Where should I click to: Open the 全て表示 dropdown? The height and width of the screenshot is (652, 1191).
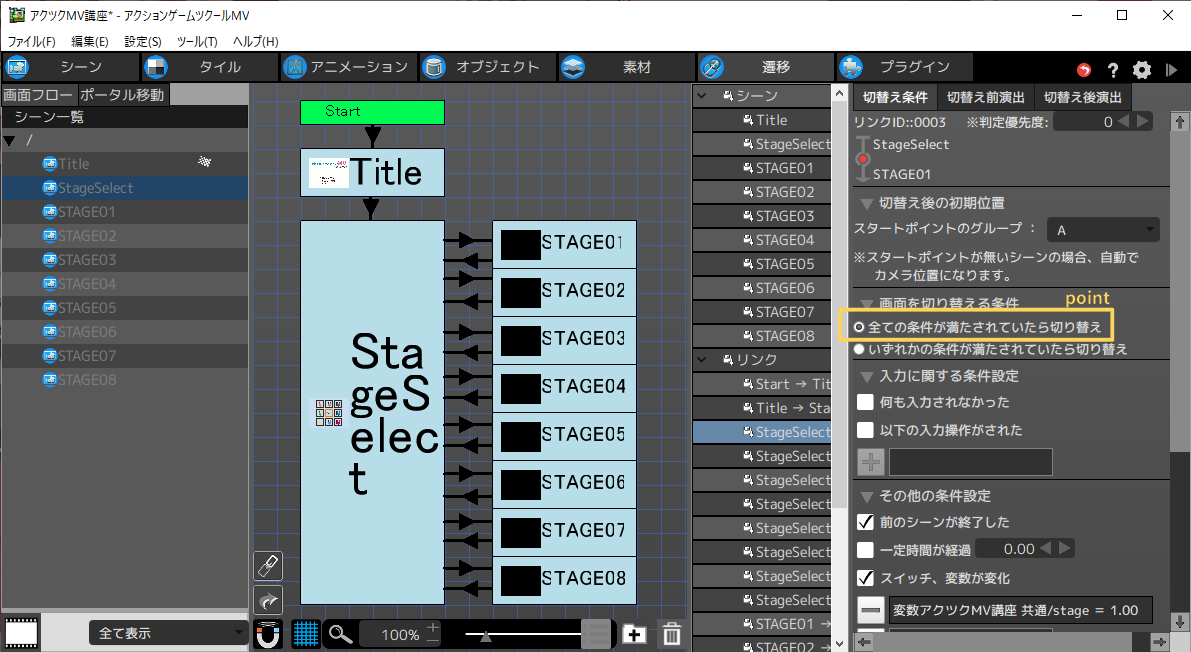(168, 633)
